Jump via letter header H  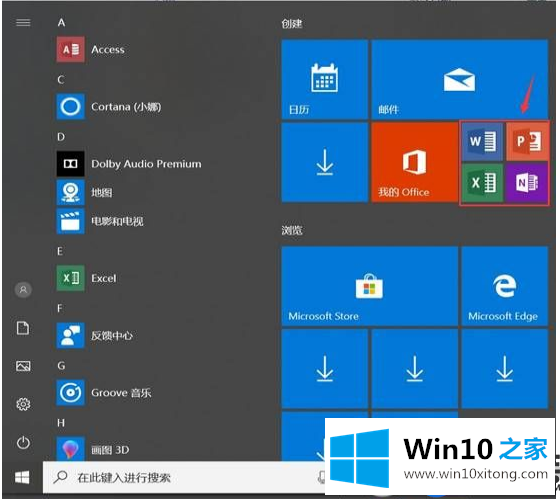click(x=61, y=423)
